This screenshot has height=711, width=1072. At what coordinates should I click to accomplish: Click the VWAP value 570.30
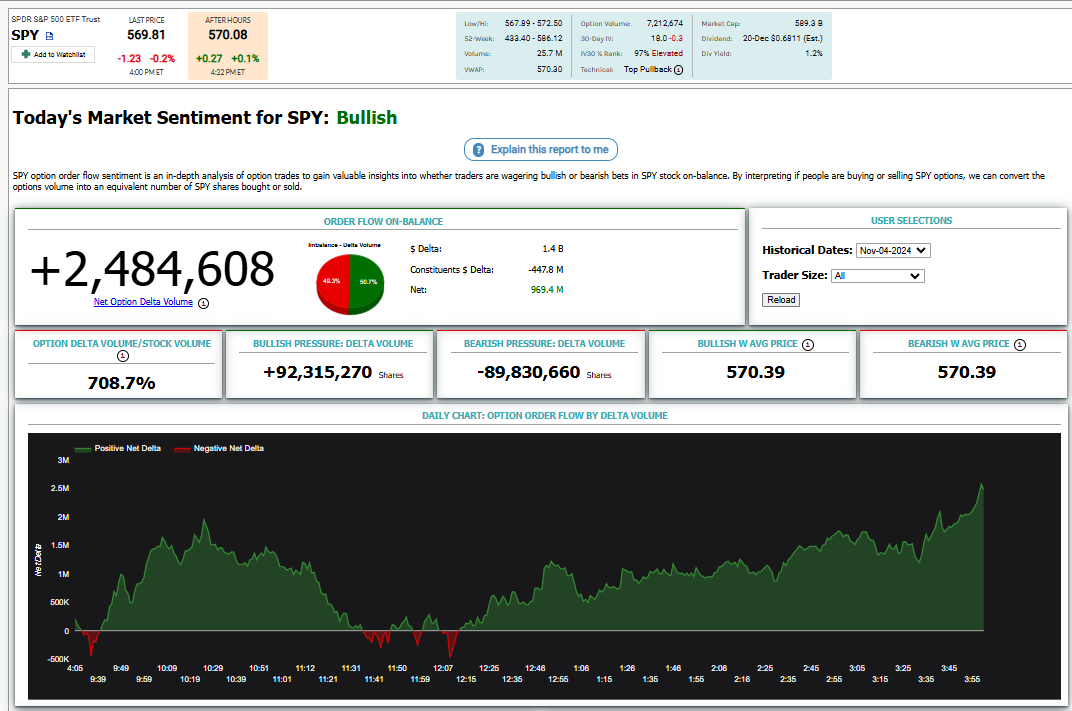pos(550,70)
